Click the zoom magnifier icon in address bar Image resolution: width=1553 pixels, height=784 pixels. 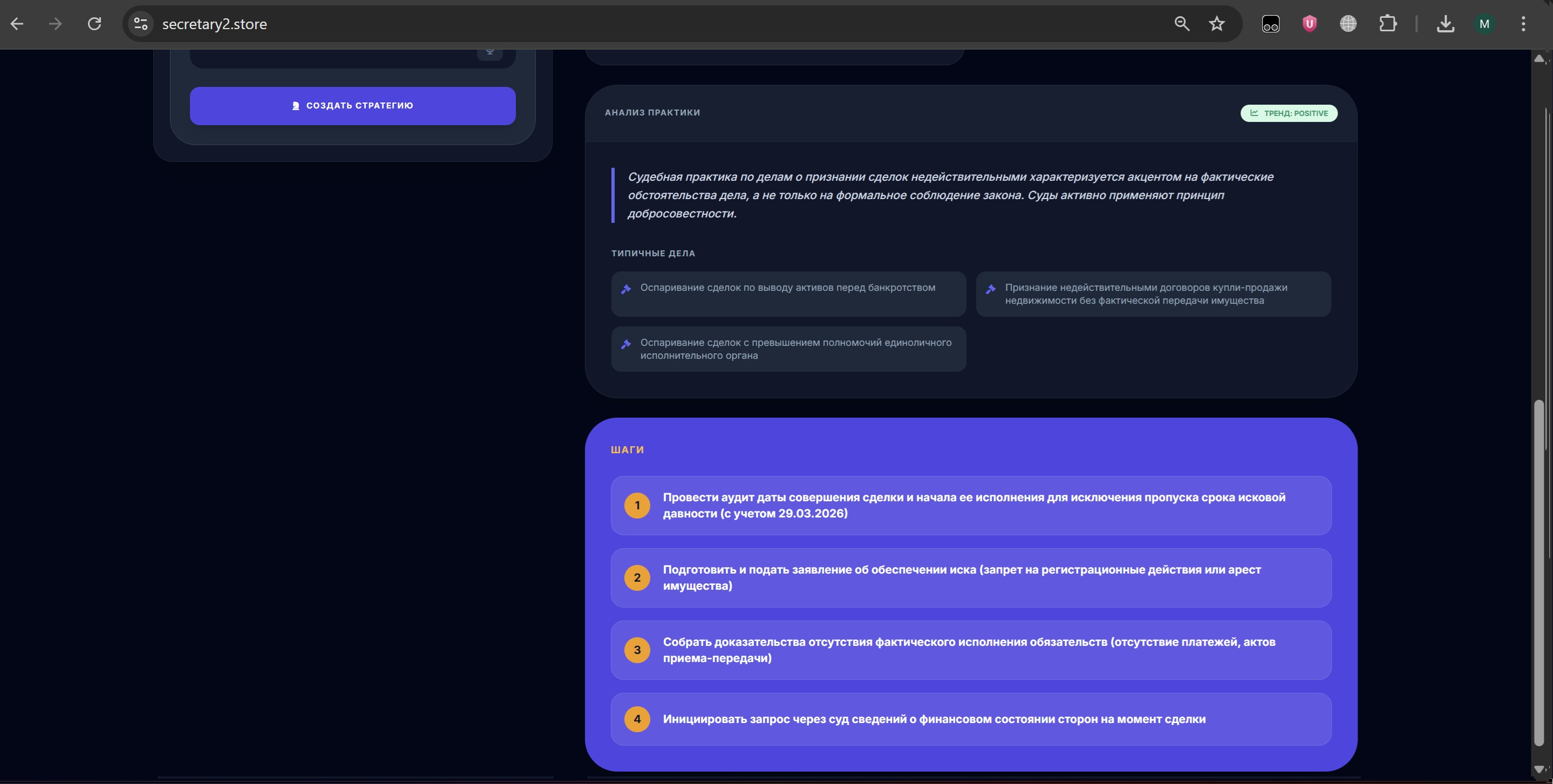pyautogui.click(x=1182, y=24)
